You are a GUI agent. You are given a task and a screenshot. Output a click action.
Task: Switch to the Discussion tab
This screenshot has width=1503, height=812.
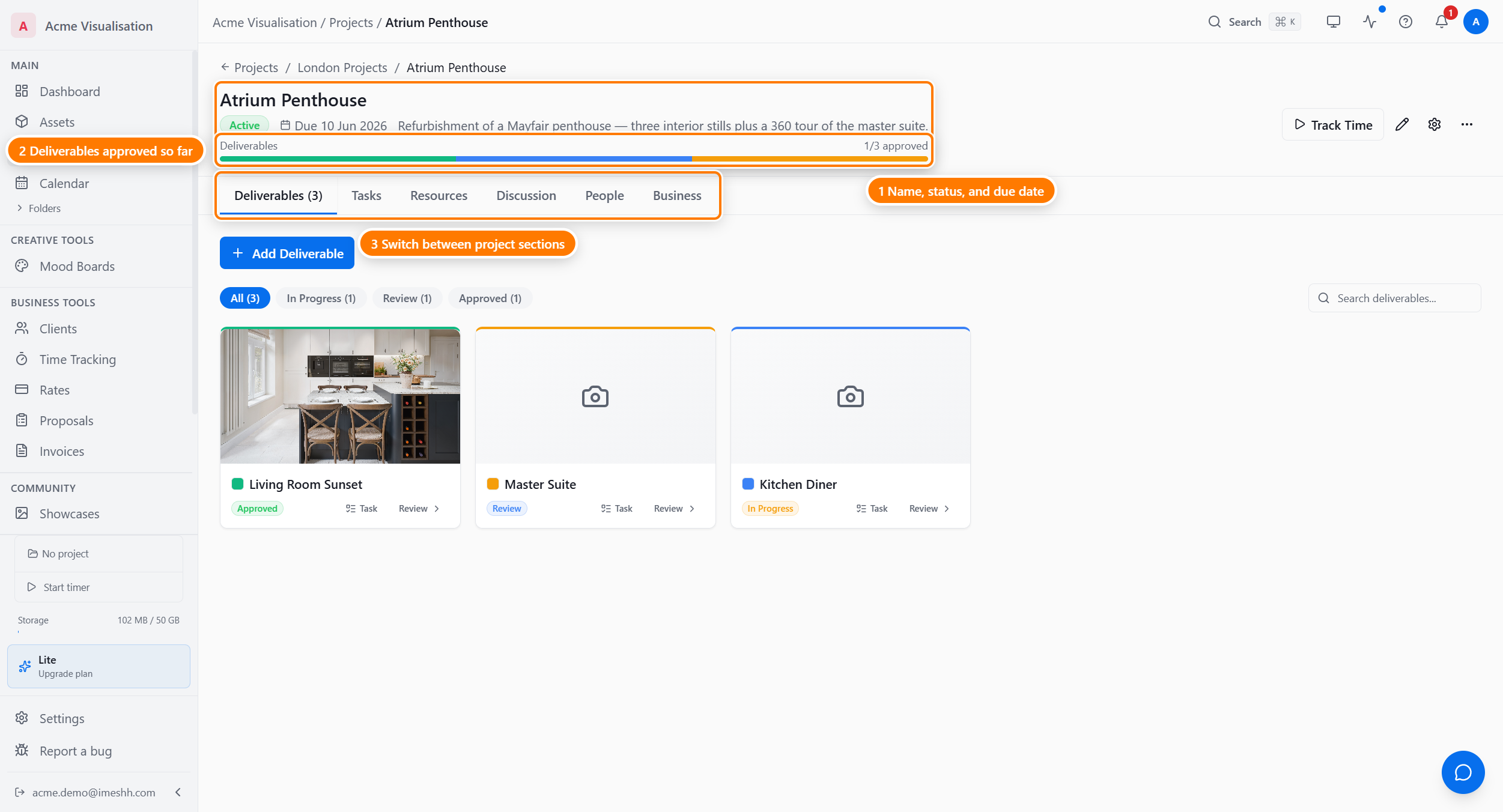[x=526, y=195]
